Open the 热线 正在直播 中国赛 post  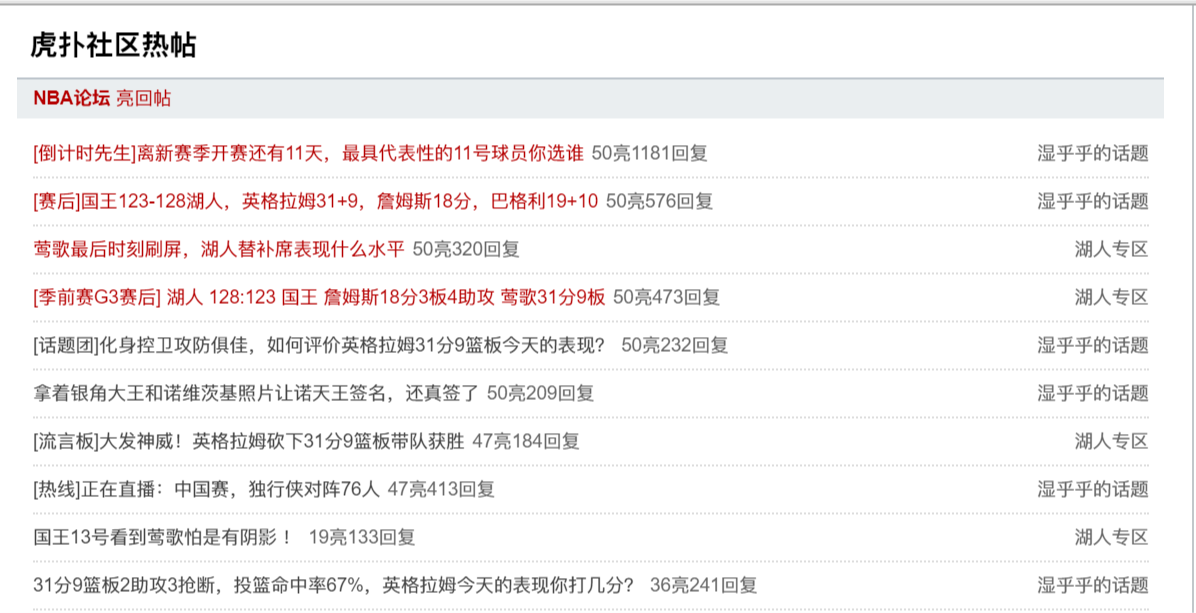[206, 489]
